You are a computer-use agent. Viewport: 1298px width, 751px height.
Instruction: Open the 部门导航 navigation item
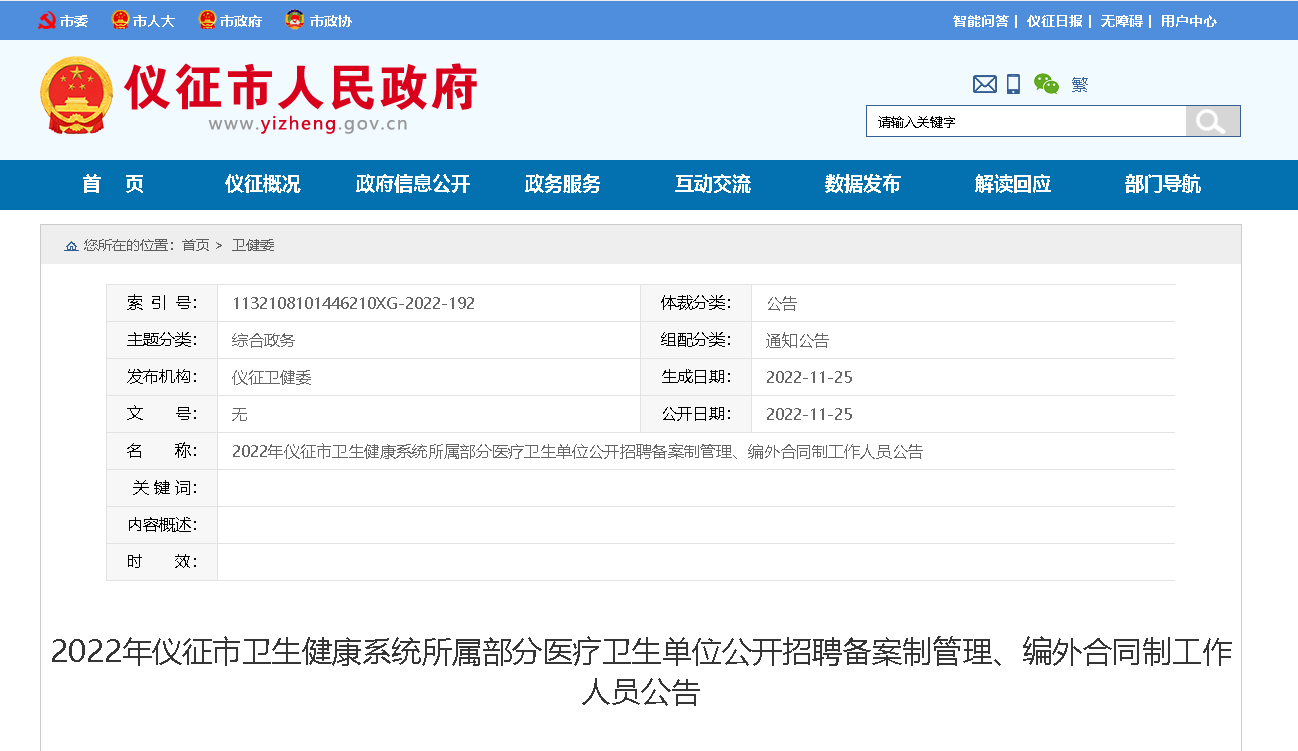(1163, 184)
